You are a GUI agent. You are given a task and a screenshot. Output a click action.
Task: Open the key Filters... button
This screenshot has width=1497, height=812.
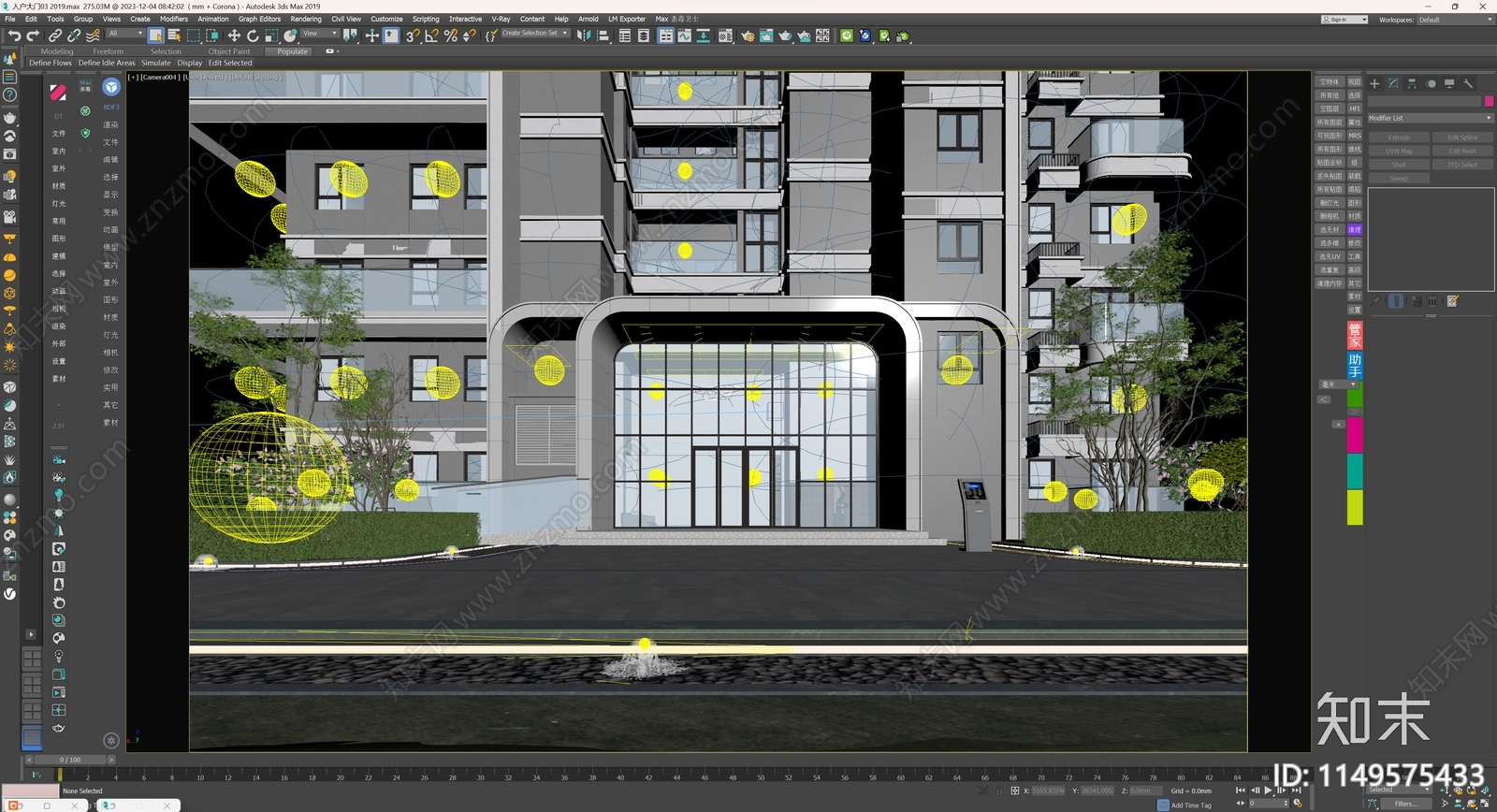(1405, 804)
